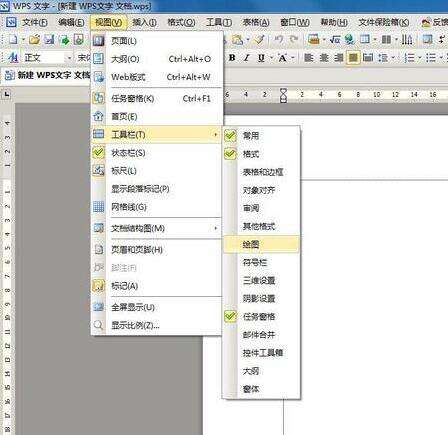Click the numbered list icon
The height and width of the screenshot is (435, 448).
click(409, 58)
